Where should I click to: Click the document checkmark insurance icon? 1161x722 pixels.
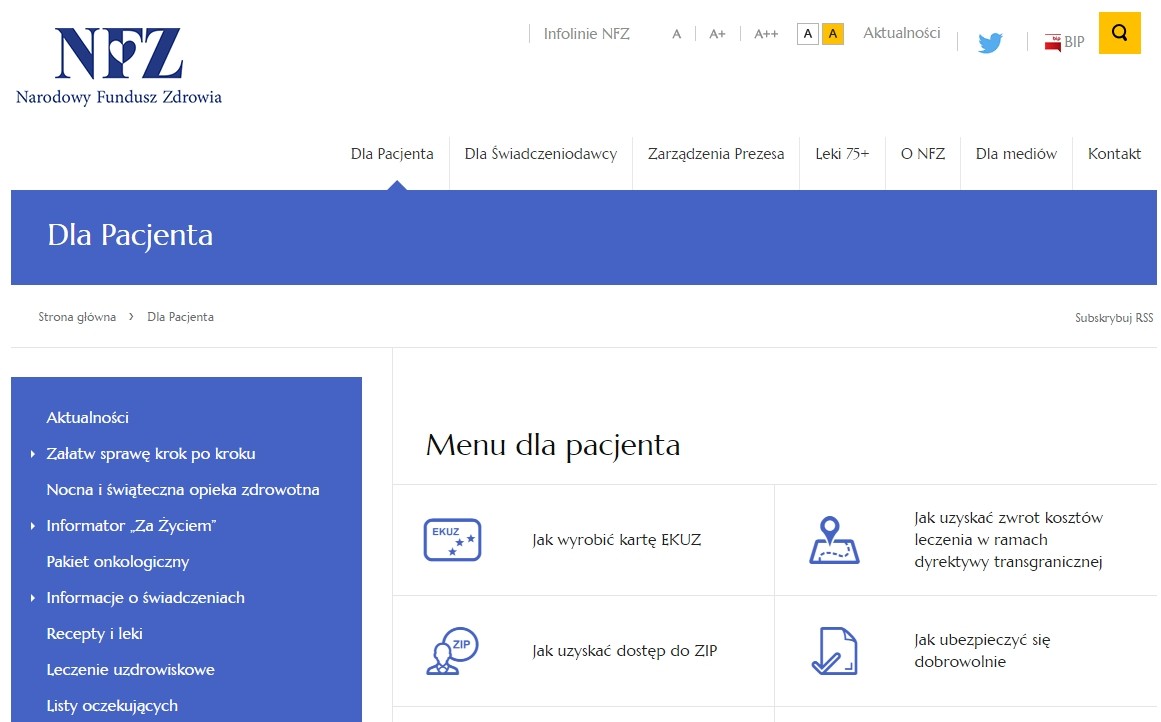coord(834,651)
